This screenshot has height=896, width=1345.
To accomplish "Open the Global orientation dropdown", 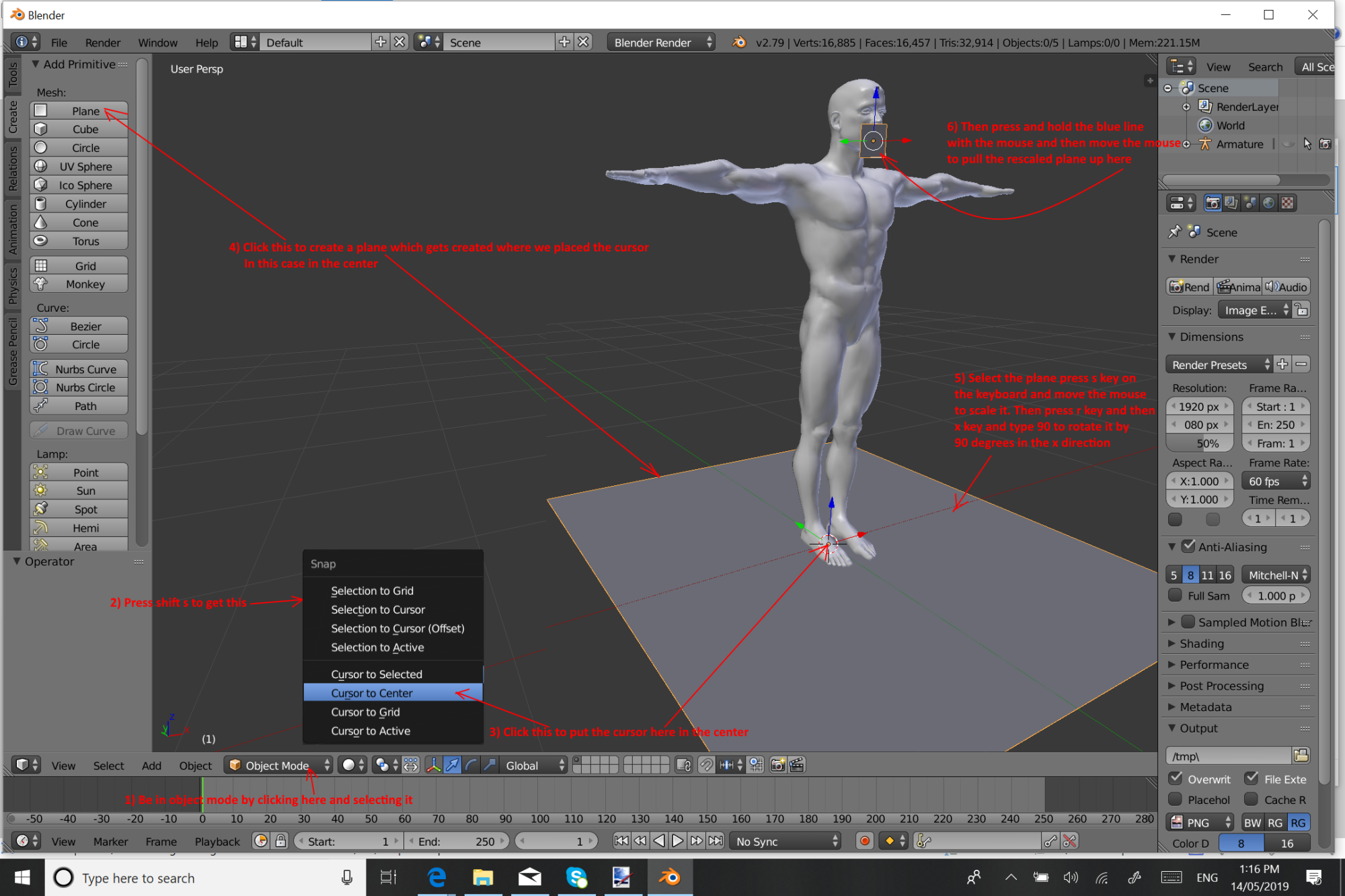I will pyautogui.click(x=534, y=765).
